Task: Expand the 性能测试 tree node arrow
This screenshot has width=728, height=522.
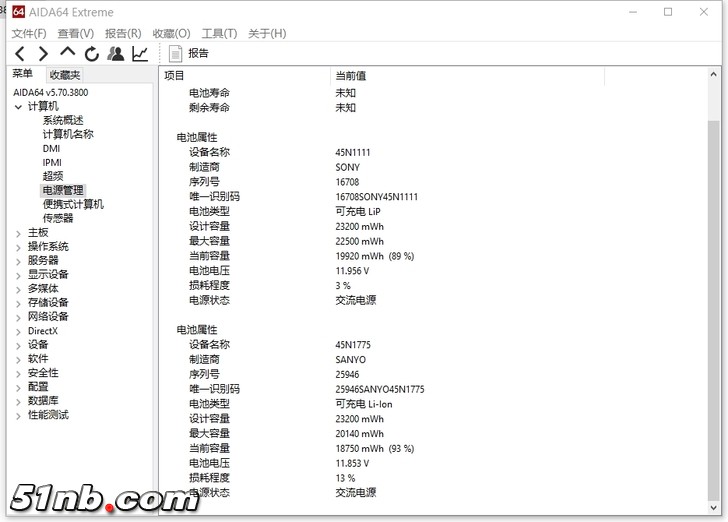Action: [x=18, y=416]
